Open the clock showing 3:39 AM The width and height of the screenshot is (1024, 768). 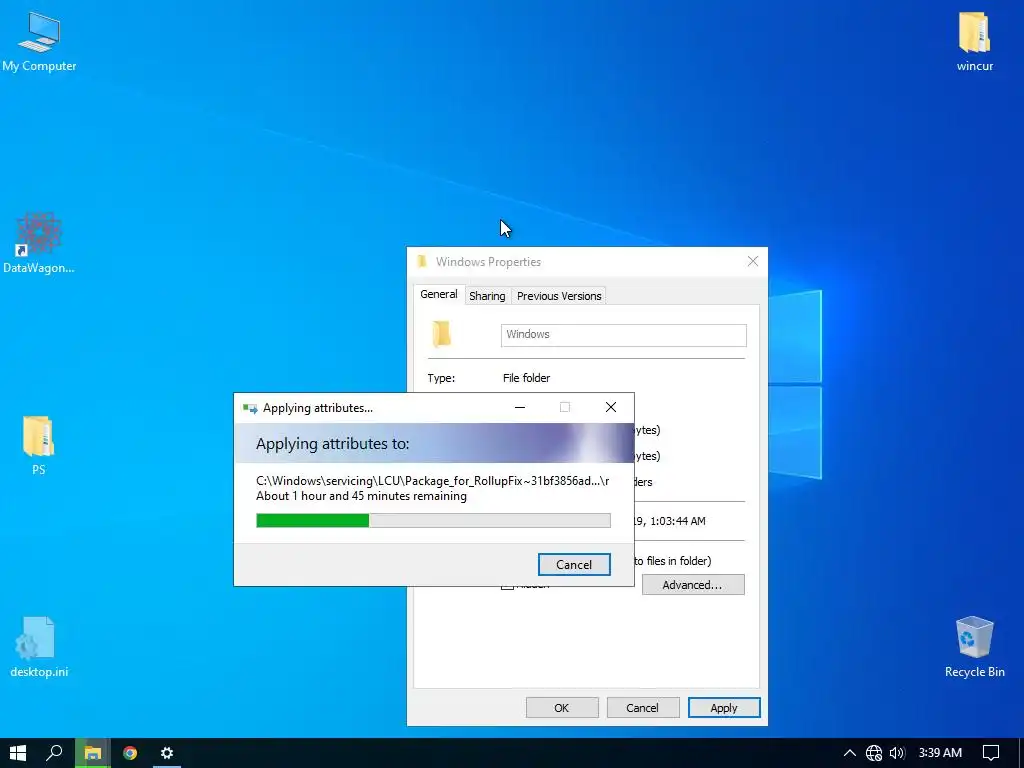[940, 753]
